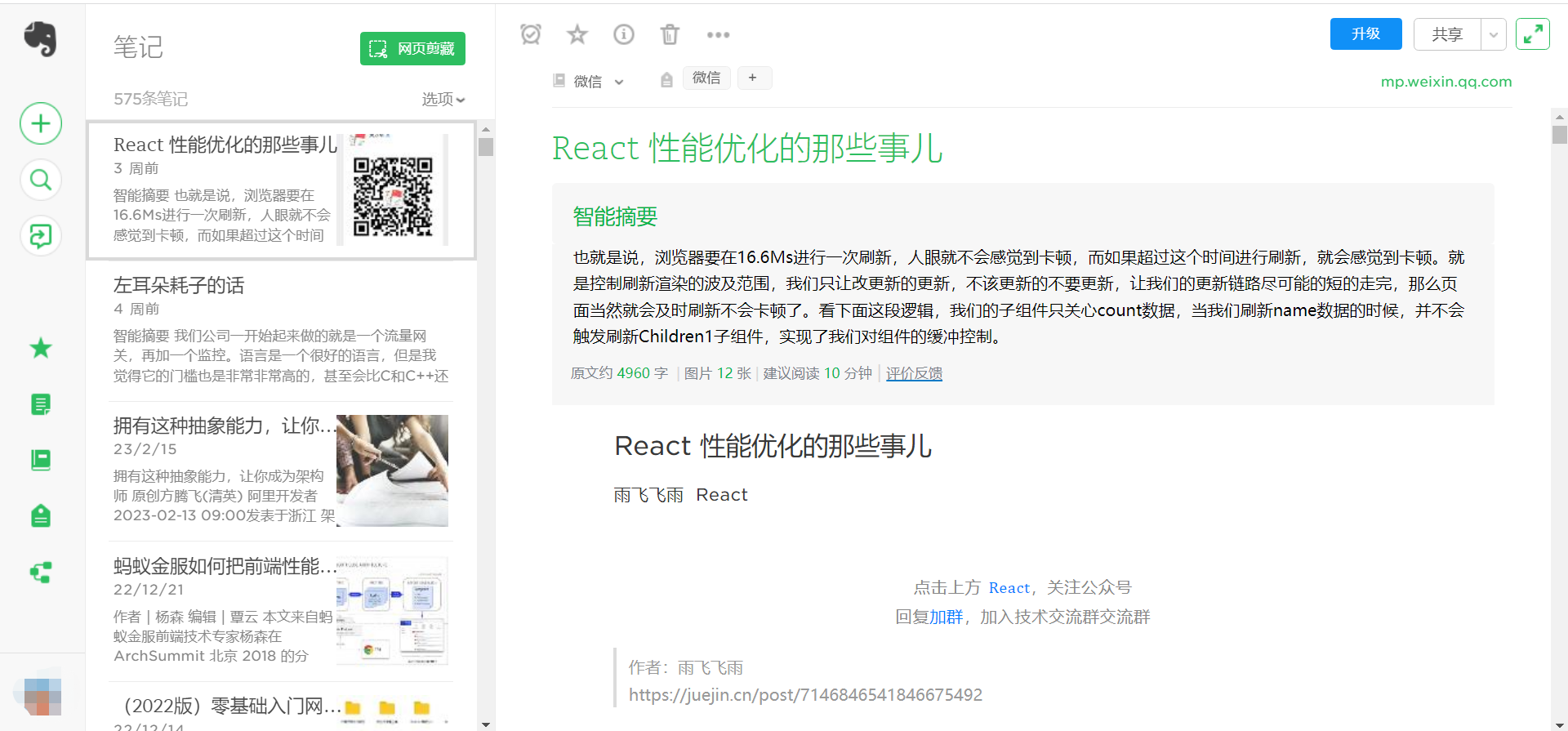Expand note to full screen view
1568x731 pixels.
1532,34
